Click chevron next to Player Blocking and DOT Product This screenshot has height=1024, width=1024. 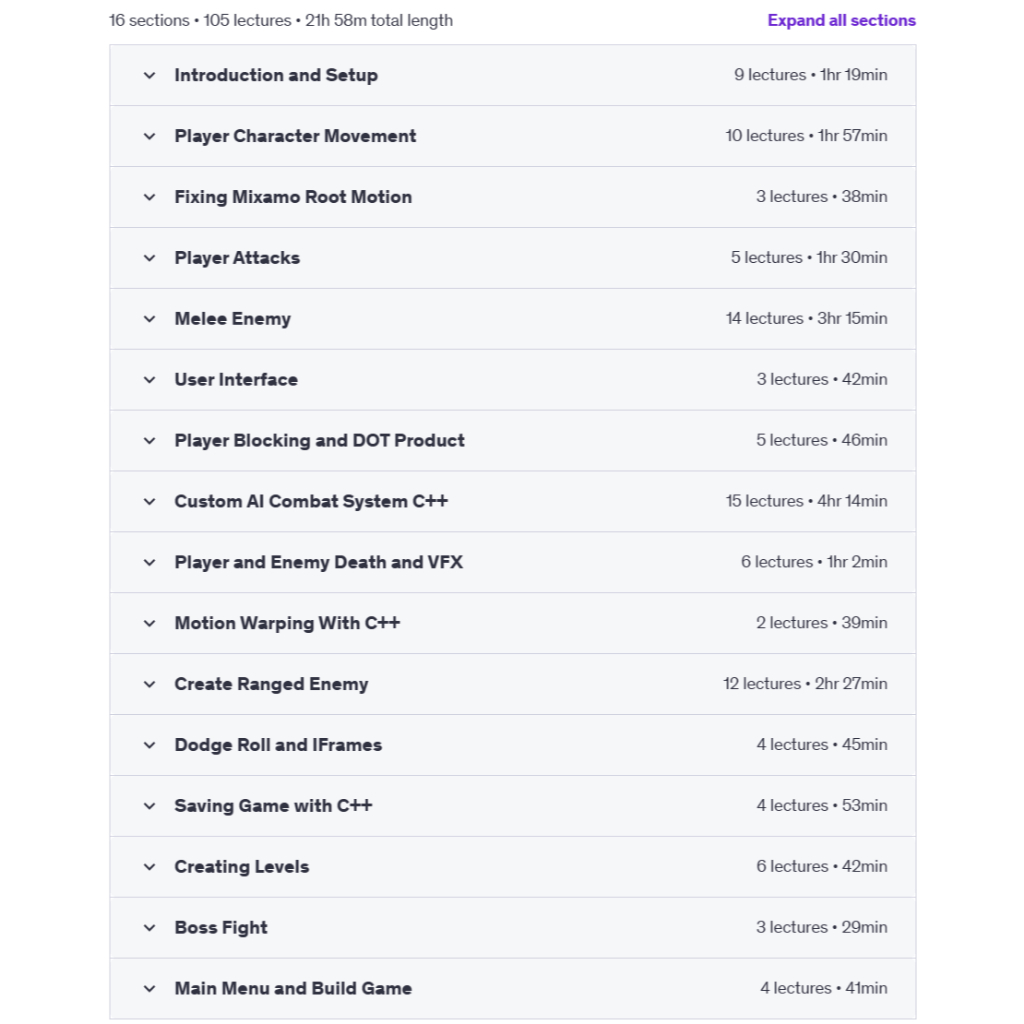[x=150, y=441]
